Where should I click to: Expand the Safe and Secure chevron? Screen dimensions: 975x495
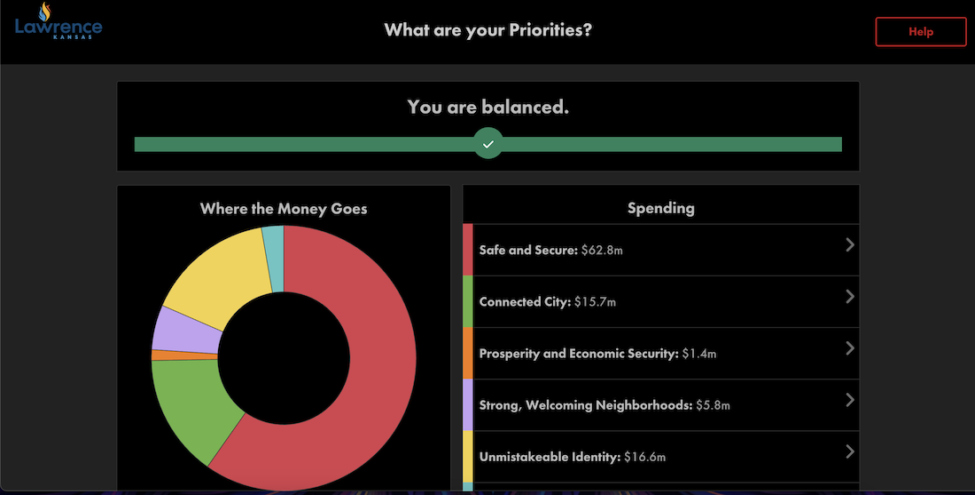click(x=849, y=245)
